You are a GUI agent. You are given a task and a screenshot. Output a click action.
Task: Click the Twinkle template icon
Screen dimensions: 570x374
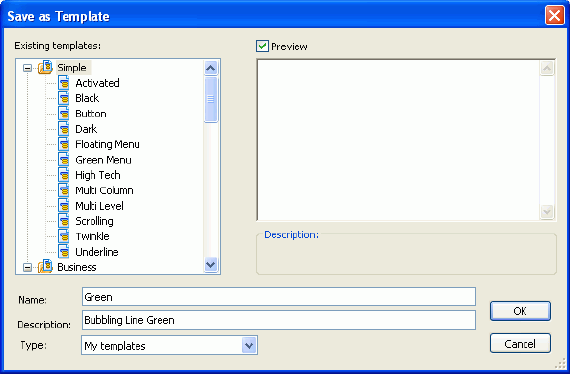[64, 236]
